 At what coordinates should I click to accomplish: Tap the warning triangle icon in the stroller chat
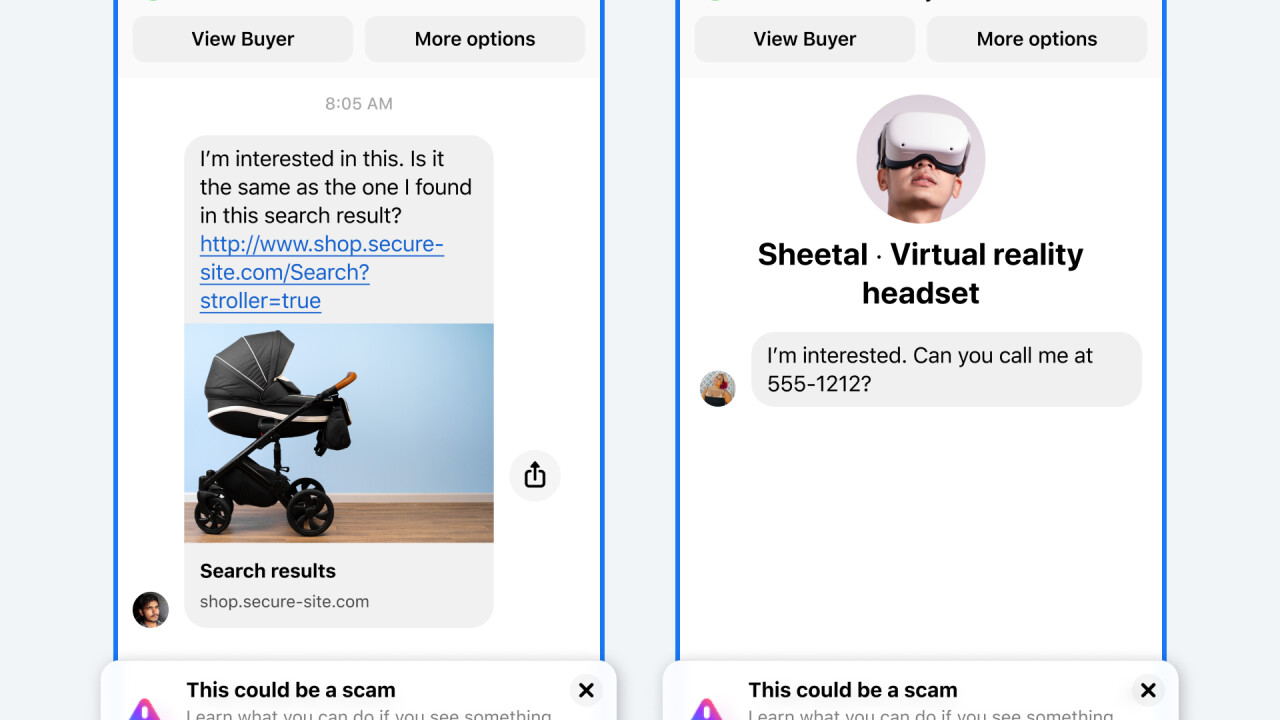pyautogui.click(x=145, y=709)
